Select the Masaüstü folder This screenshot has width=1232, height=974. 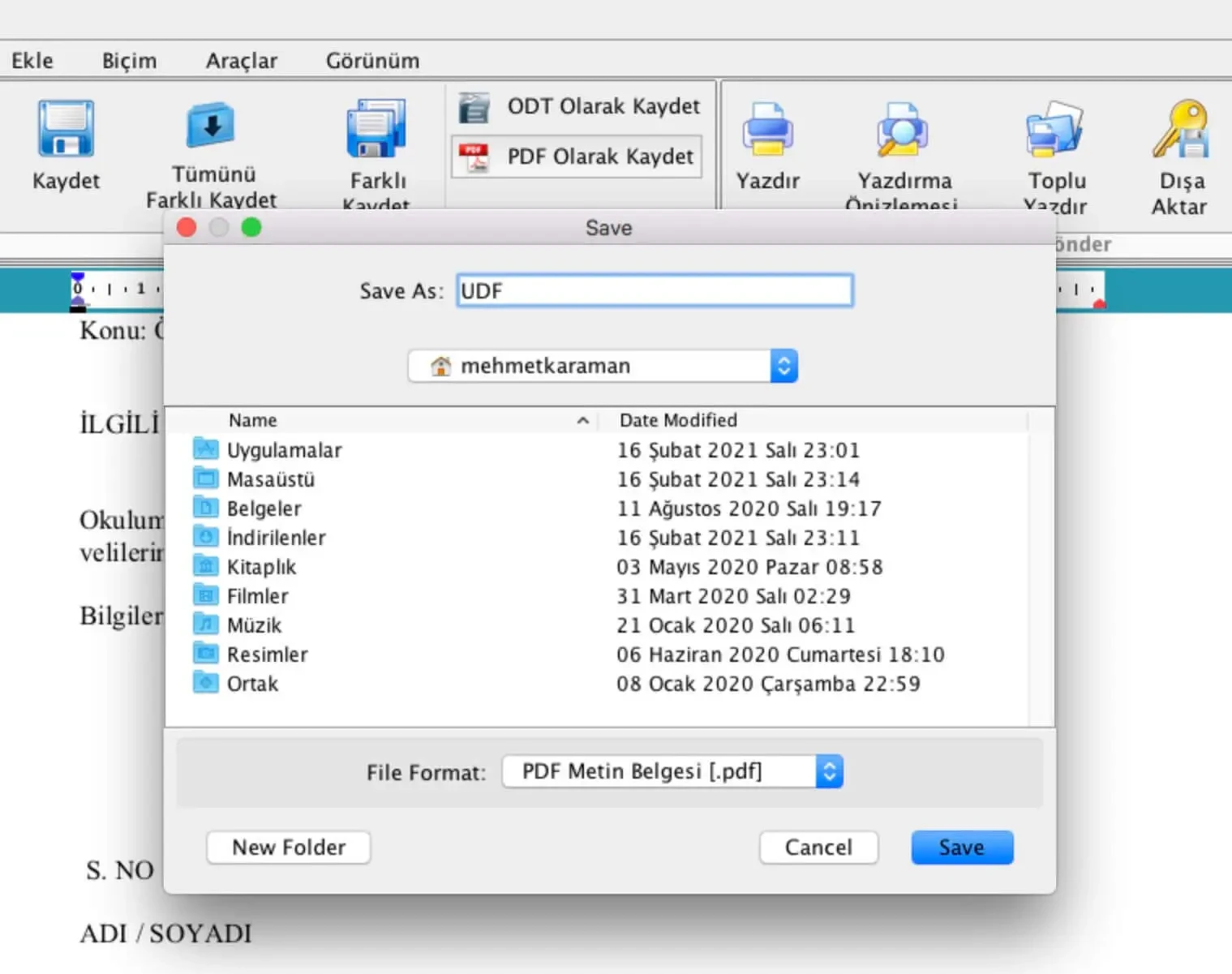270,479
